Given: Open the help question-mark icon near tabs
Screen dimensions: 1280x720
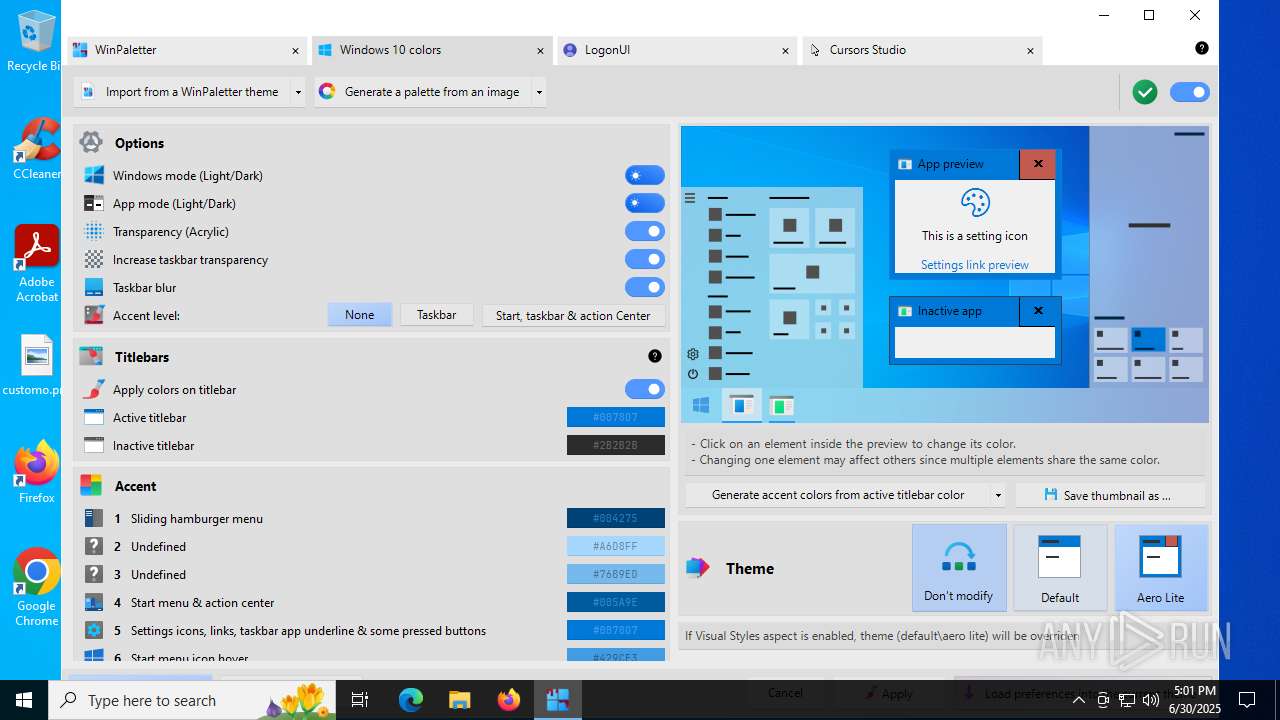Looking at the screenshot, I should click(1201, 48).
